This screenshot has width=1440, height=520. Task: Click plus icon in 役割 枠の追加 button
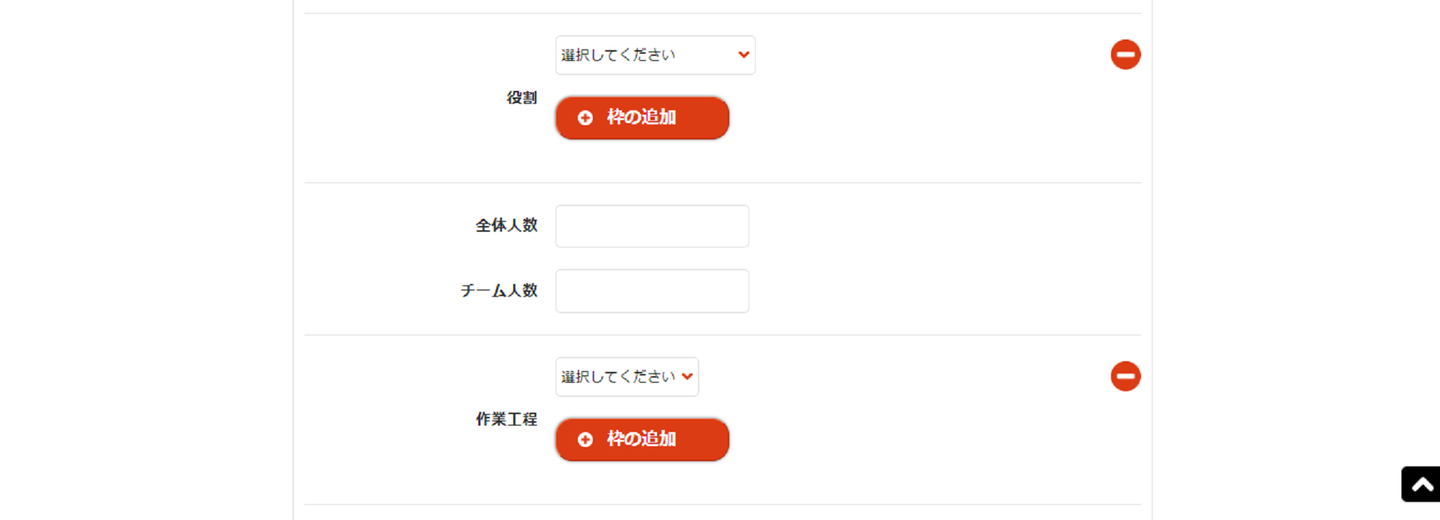pyautogui.click(x=585, y=118)
